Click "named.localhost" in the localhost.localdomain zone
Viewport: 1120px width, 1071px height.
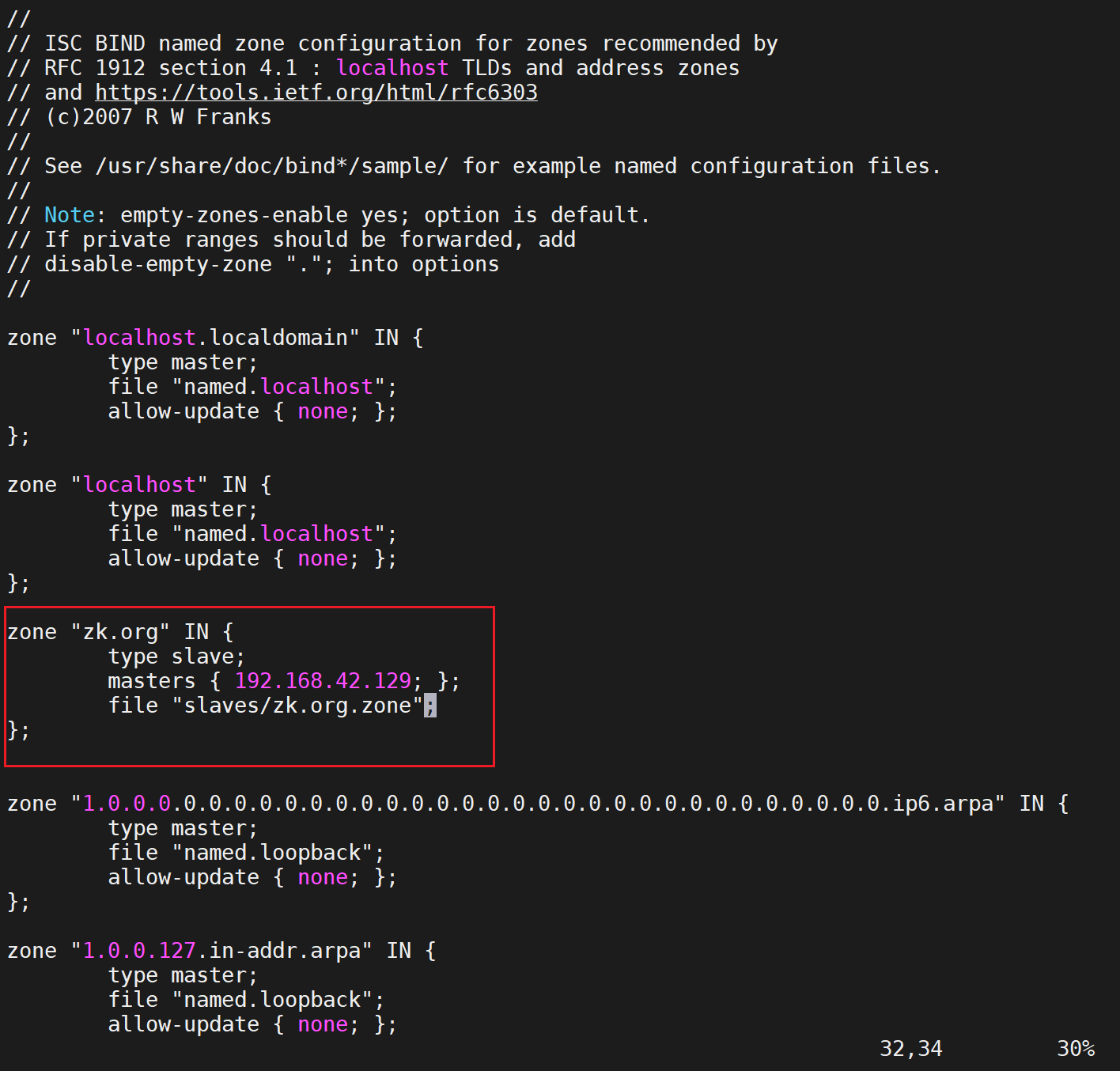click(278, 387)
